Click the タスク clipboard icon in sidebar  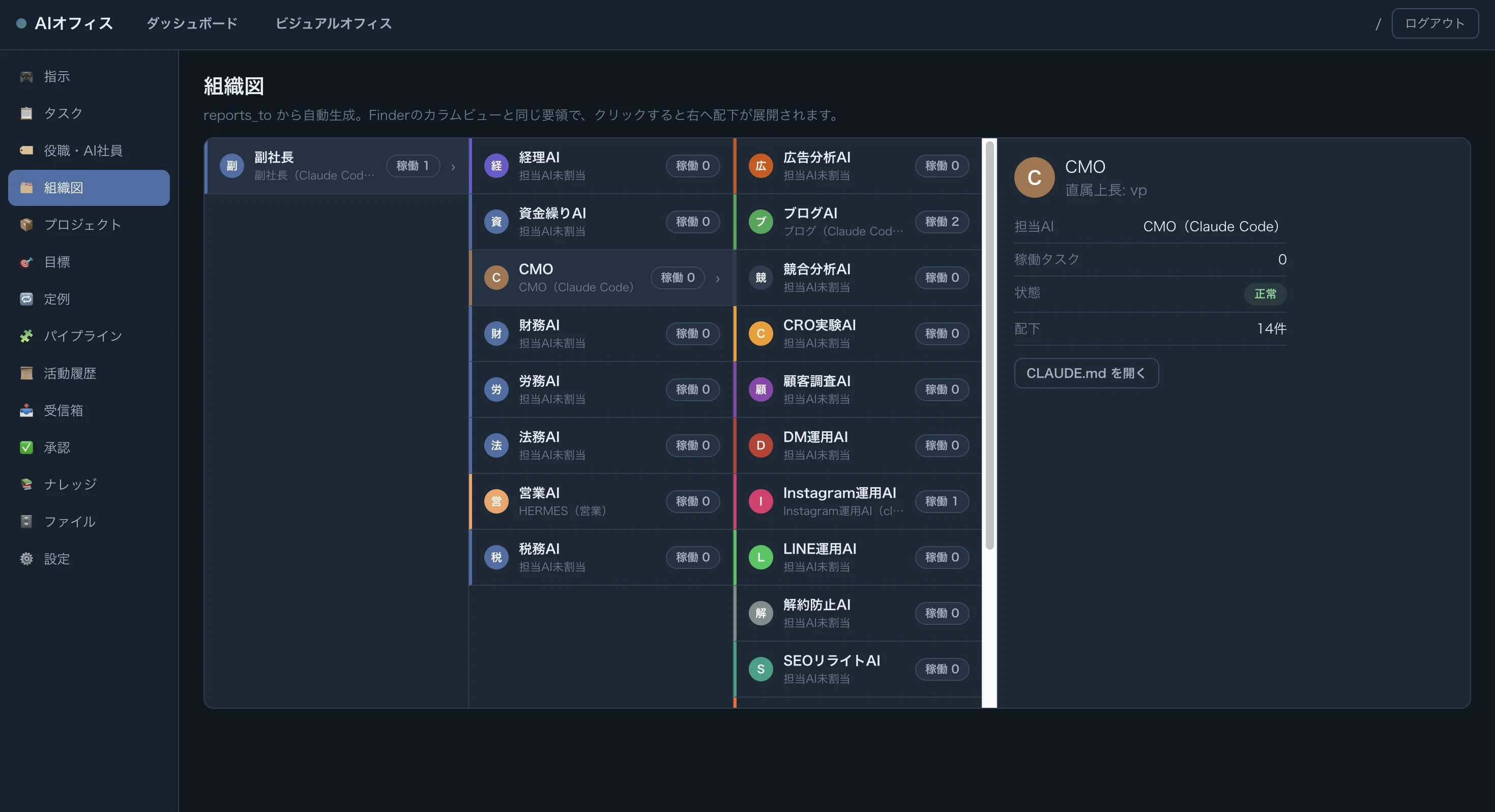tap(26, 114)
